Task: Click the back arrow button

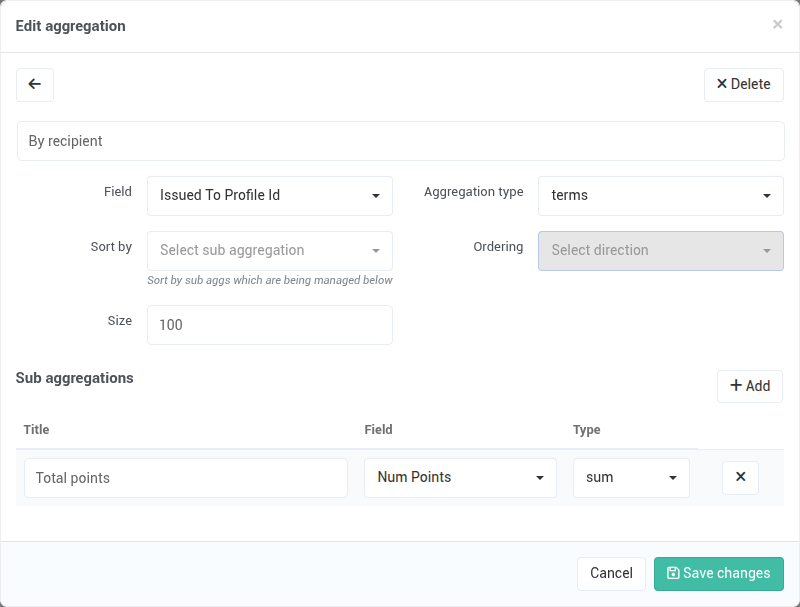Action: tap(35, 85)
